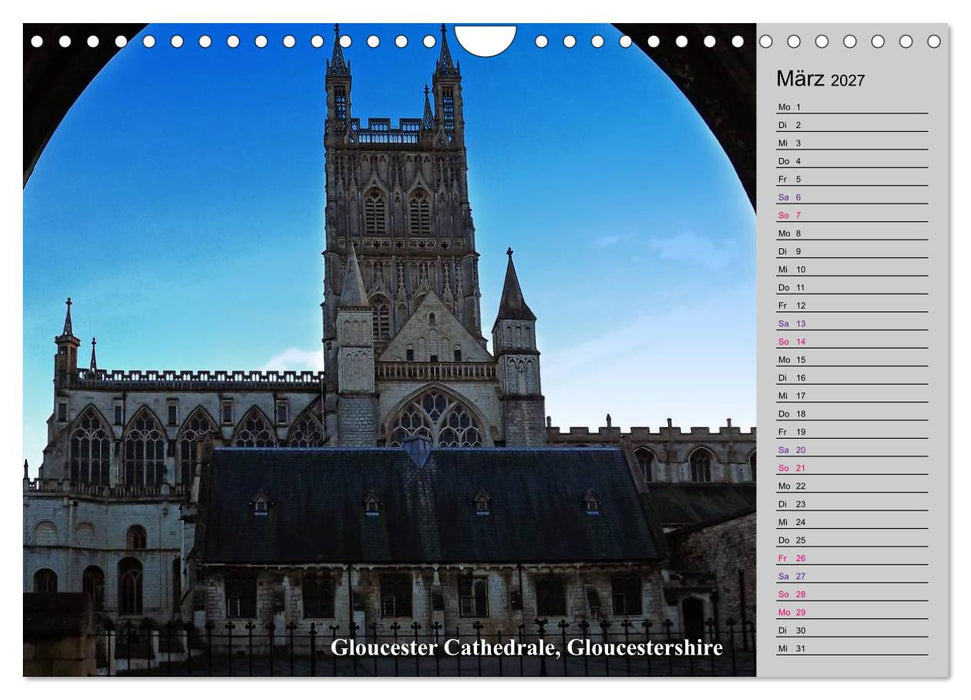Viewport: 971px width, 700px height.
Task: Select the 'Di 30' calendar row
Action: 852,630
